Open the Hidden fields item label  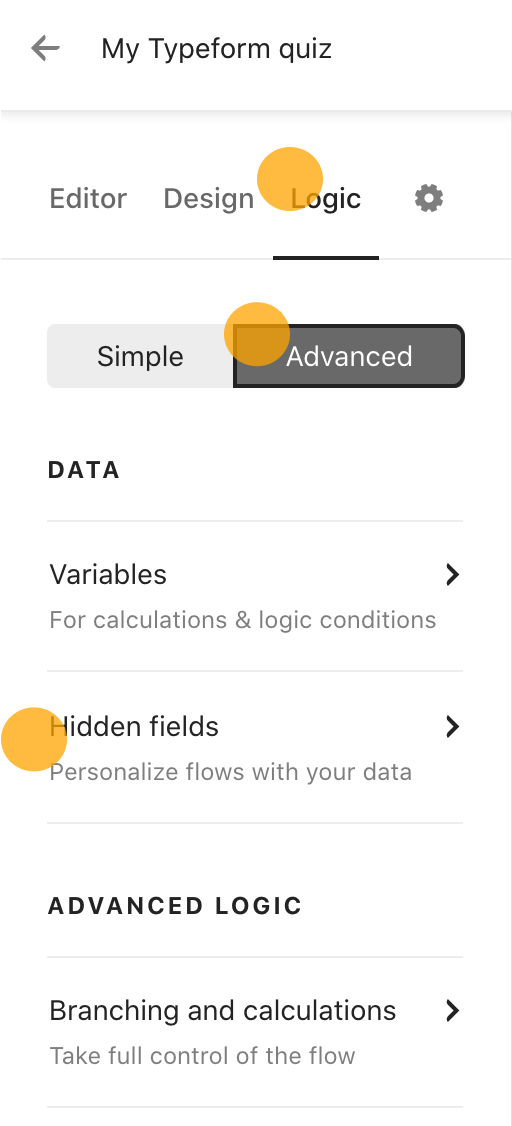point(134,727)
